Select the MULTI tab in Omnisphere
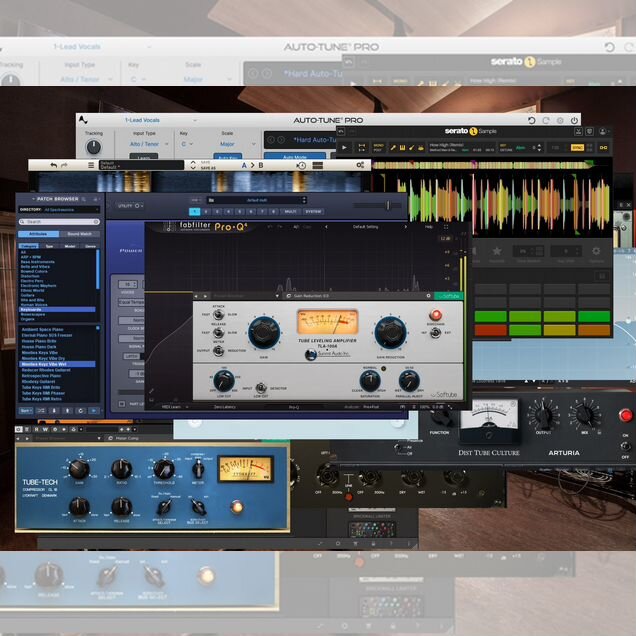 [x=290, y=212]
